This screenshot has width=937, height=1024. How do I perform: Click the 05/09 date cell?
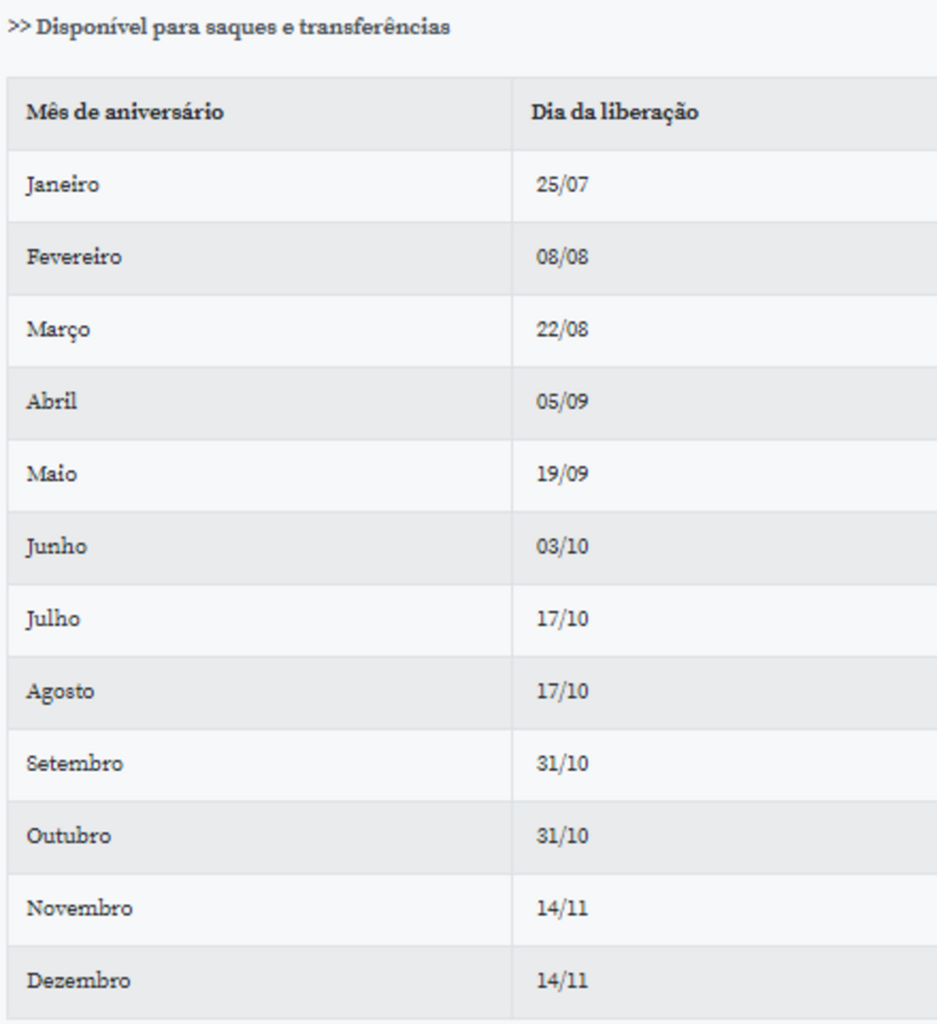click(x=562, y=402)
